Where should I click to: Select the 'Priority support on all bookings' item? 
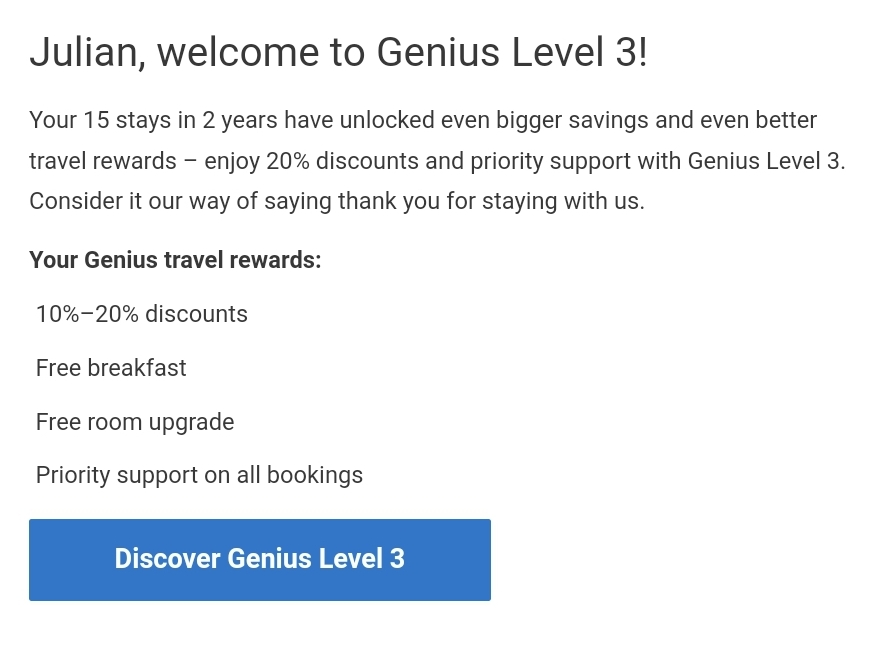point(199,475)
